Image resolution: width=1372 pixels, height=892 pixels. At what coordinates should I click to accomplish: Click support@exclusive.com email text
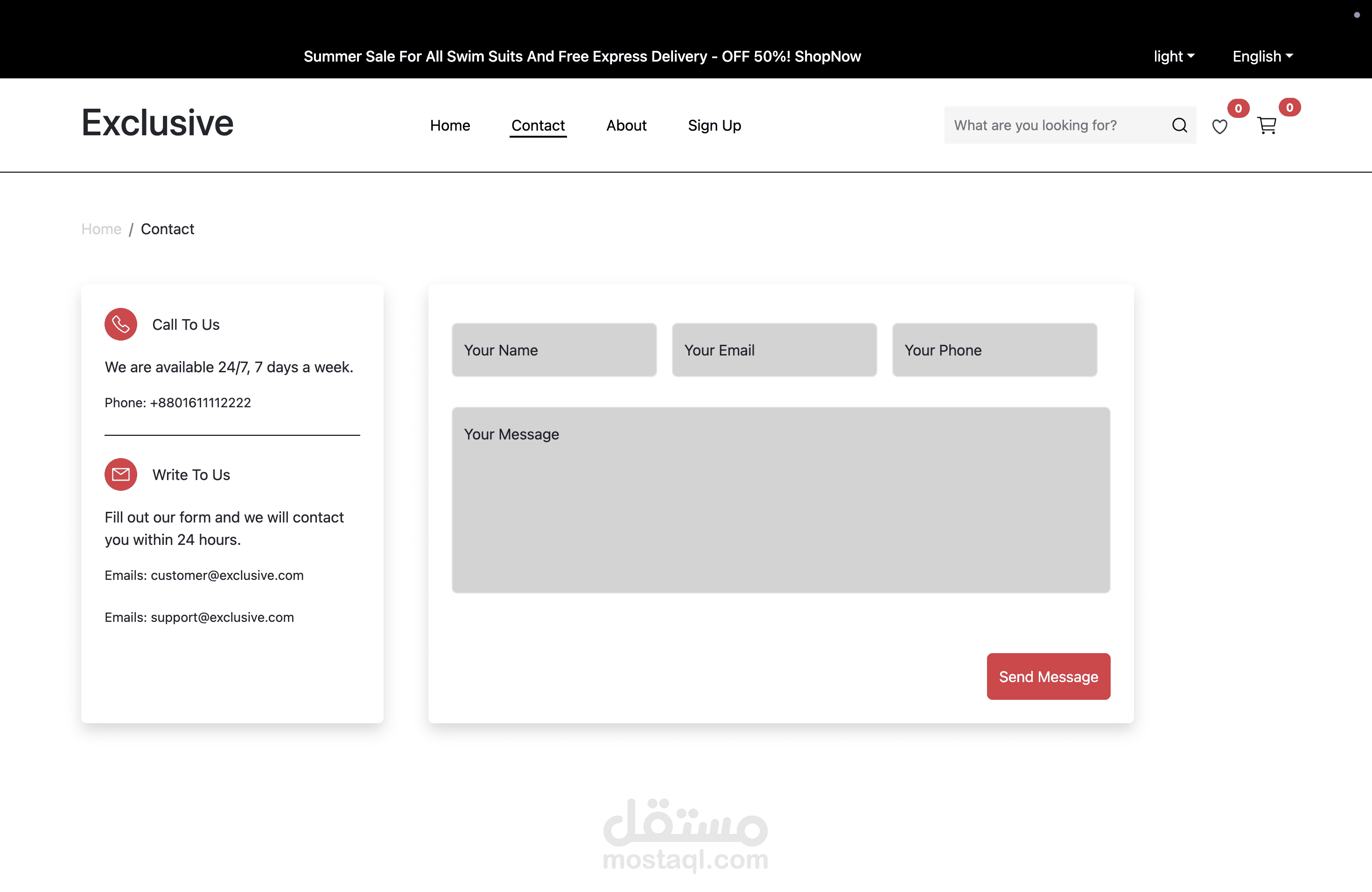[x=222, y=617]
